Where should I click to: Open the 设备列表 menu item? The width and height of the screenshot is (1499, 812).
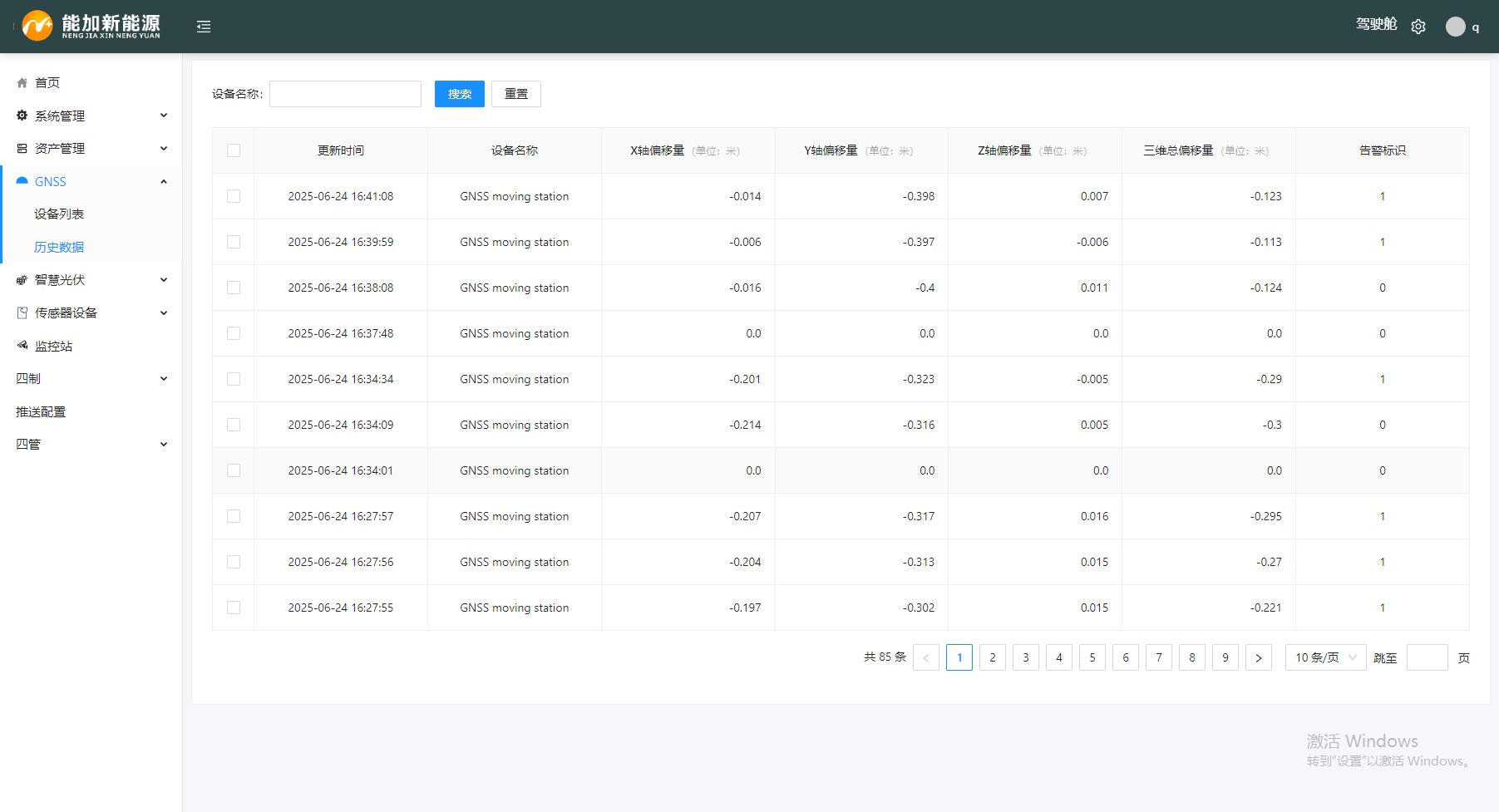[59, 214]
